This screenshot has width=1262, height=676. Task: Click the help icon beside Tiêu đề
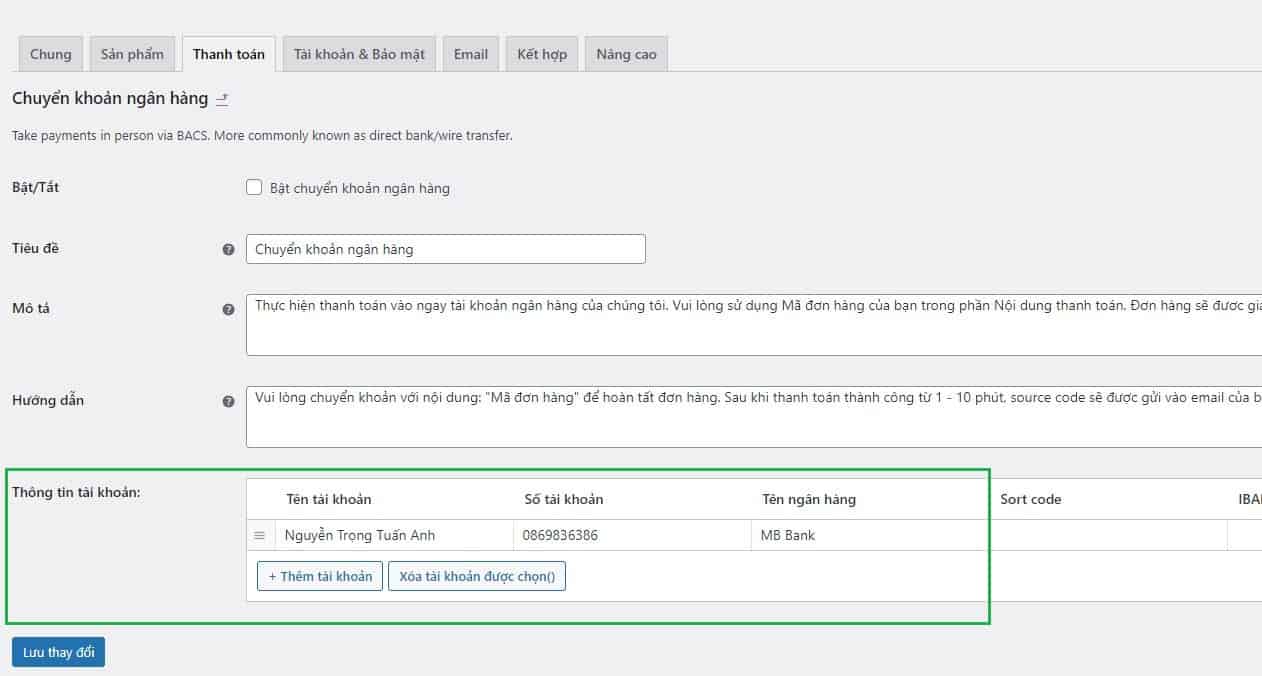228,249
